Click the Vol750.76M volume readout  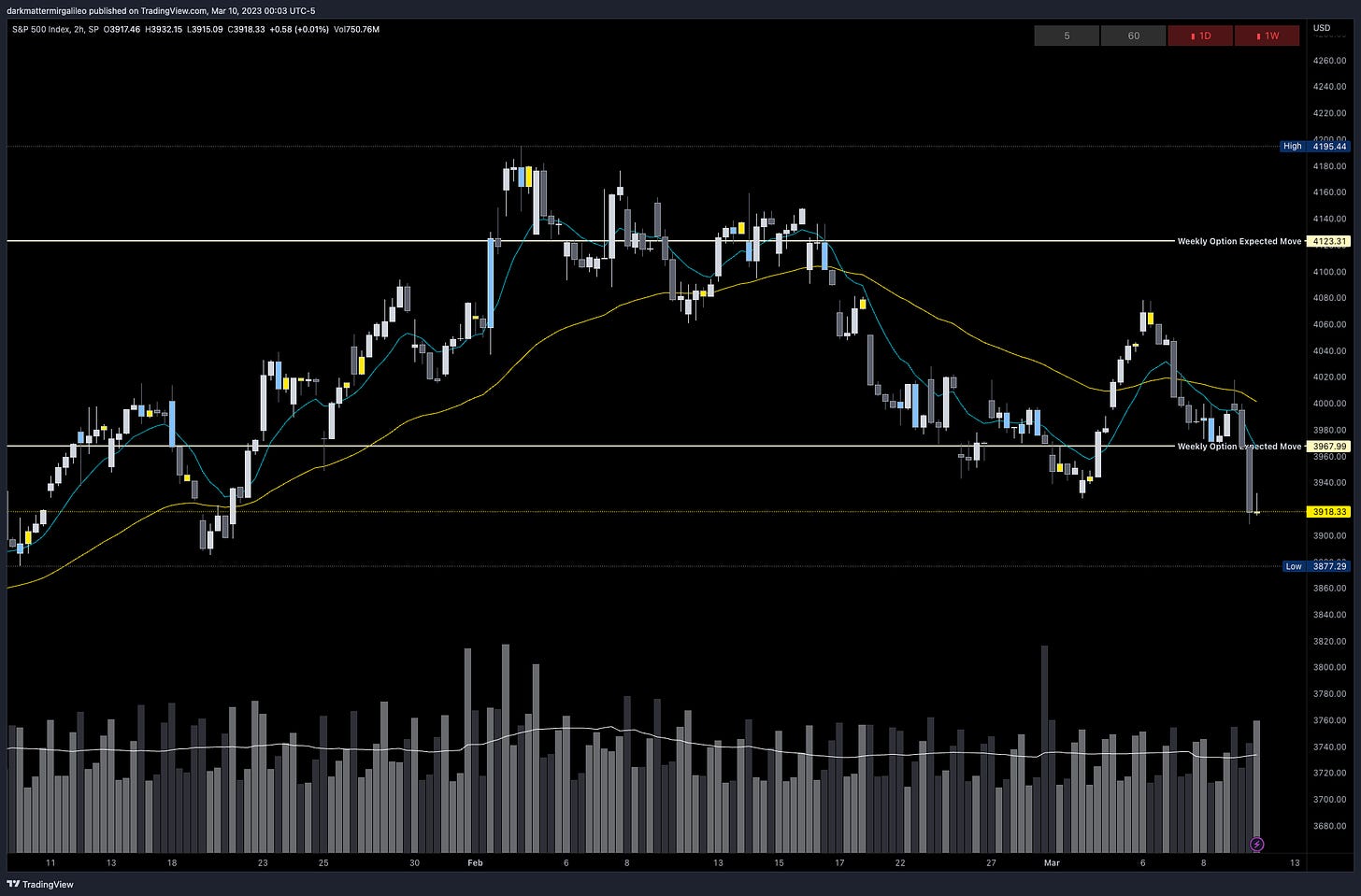[356, 29]
